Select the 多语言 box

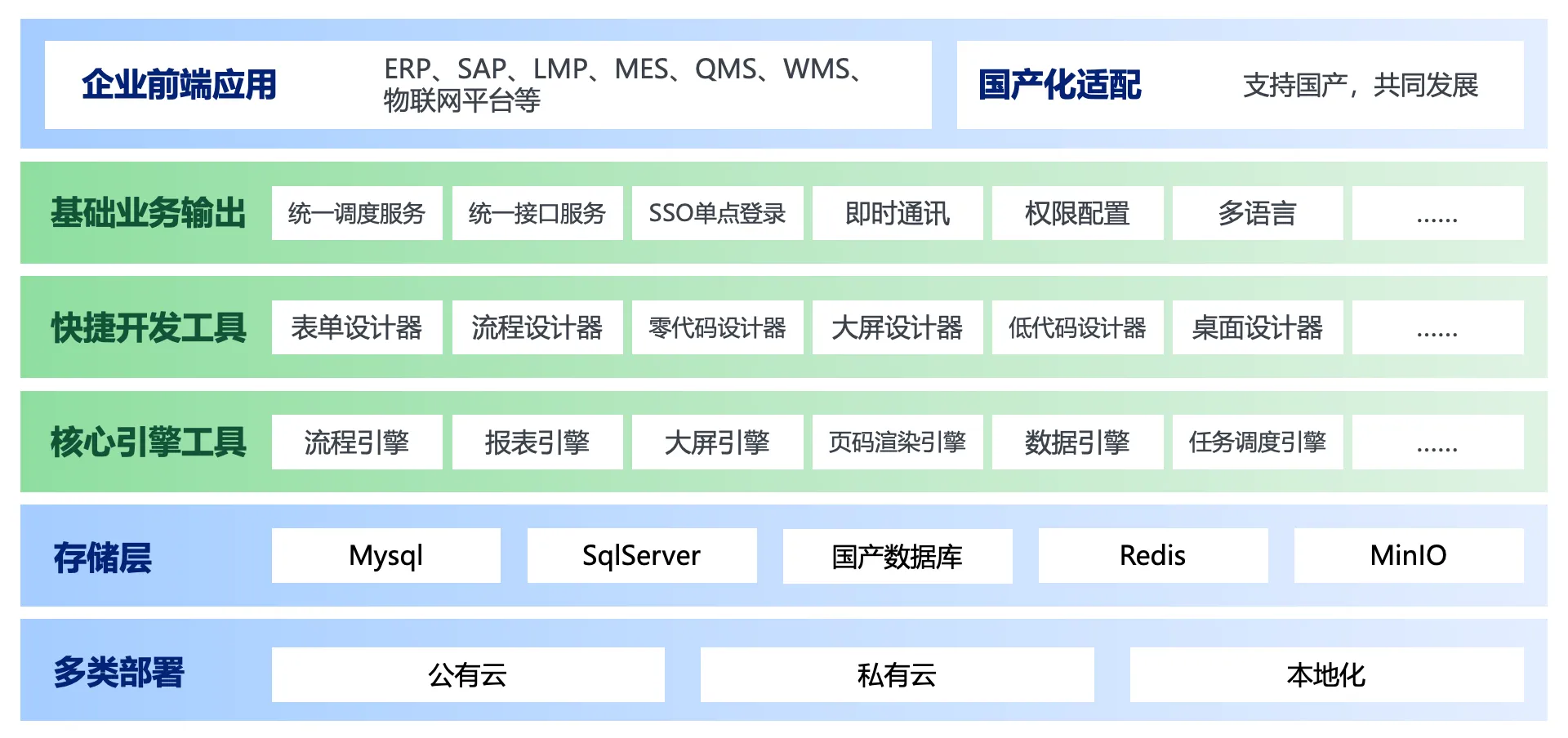point(1258,213)
